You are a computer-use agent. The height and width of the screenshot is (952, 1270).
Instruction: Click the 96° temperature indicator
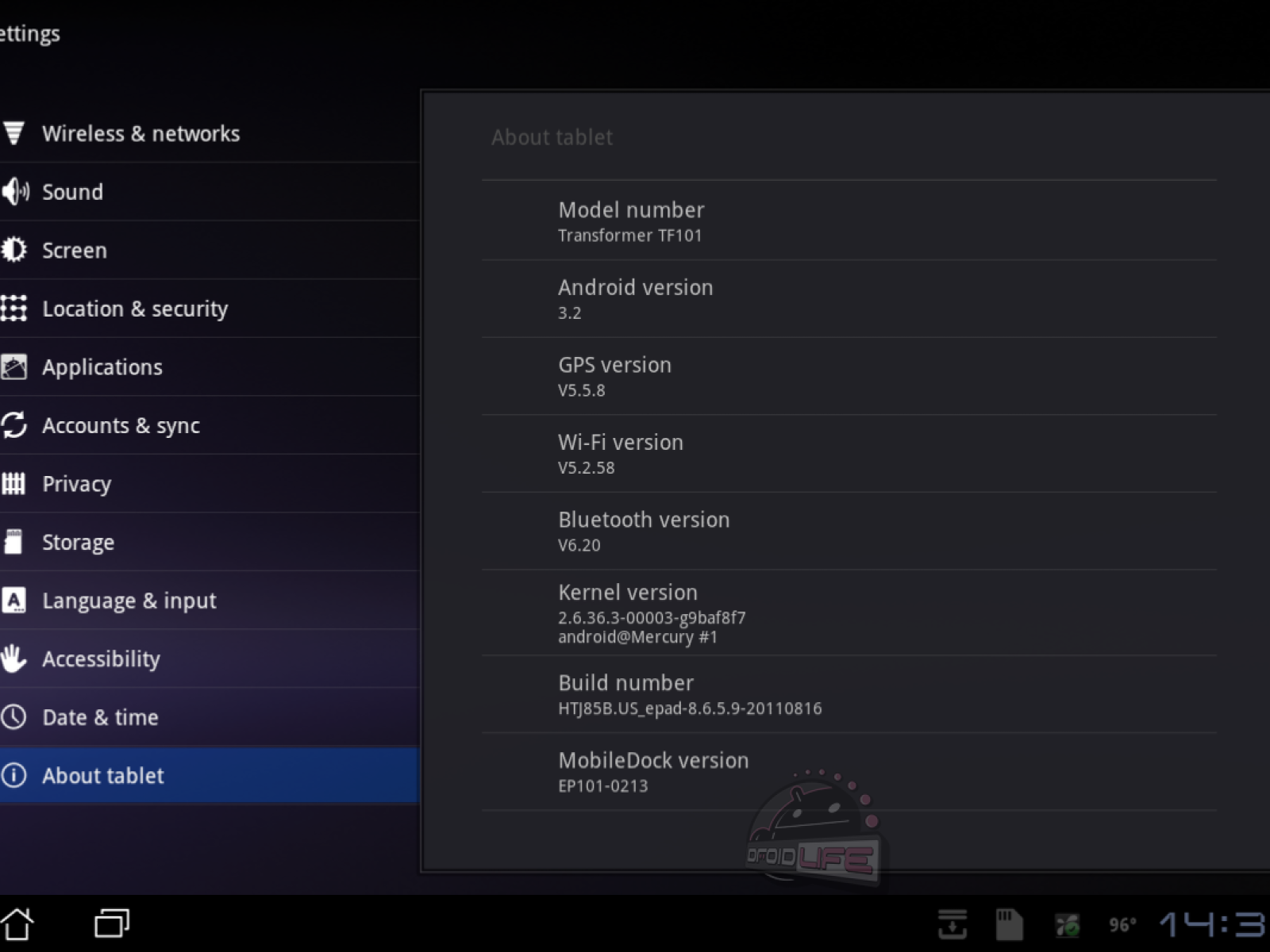pos(1122,924)
